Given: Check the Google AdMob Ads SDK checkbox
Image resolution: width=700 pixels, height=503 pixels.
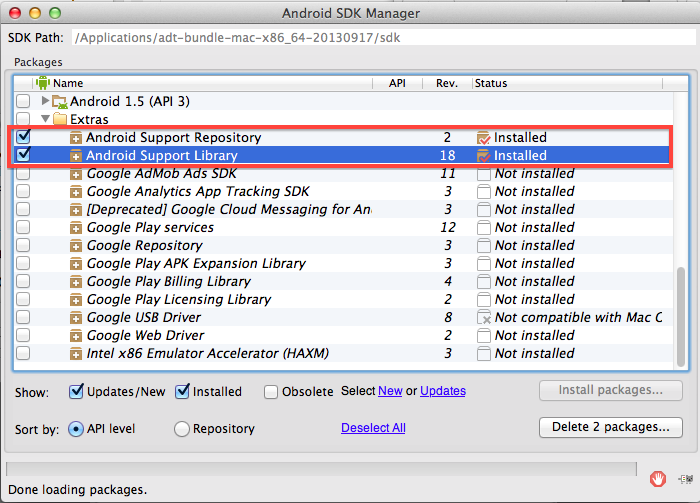Looking at the screenshot, I should (x=23, y=173).
